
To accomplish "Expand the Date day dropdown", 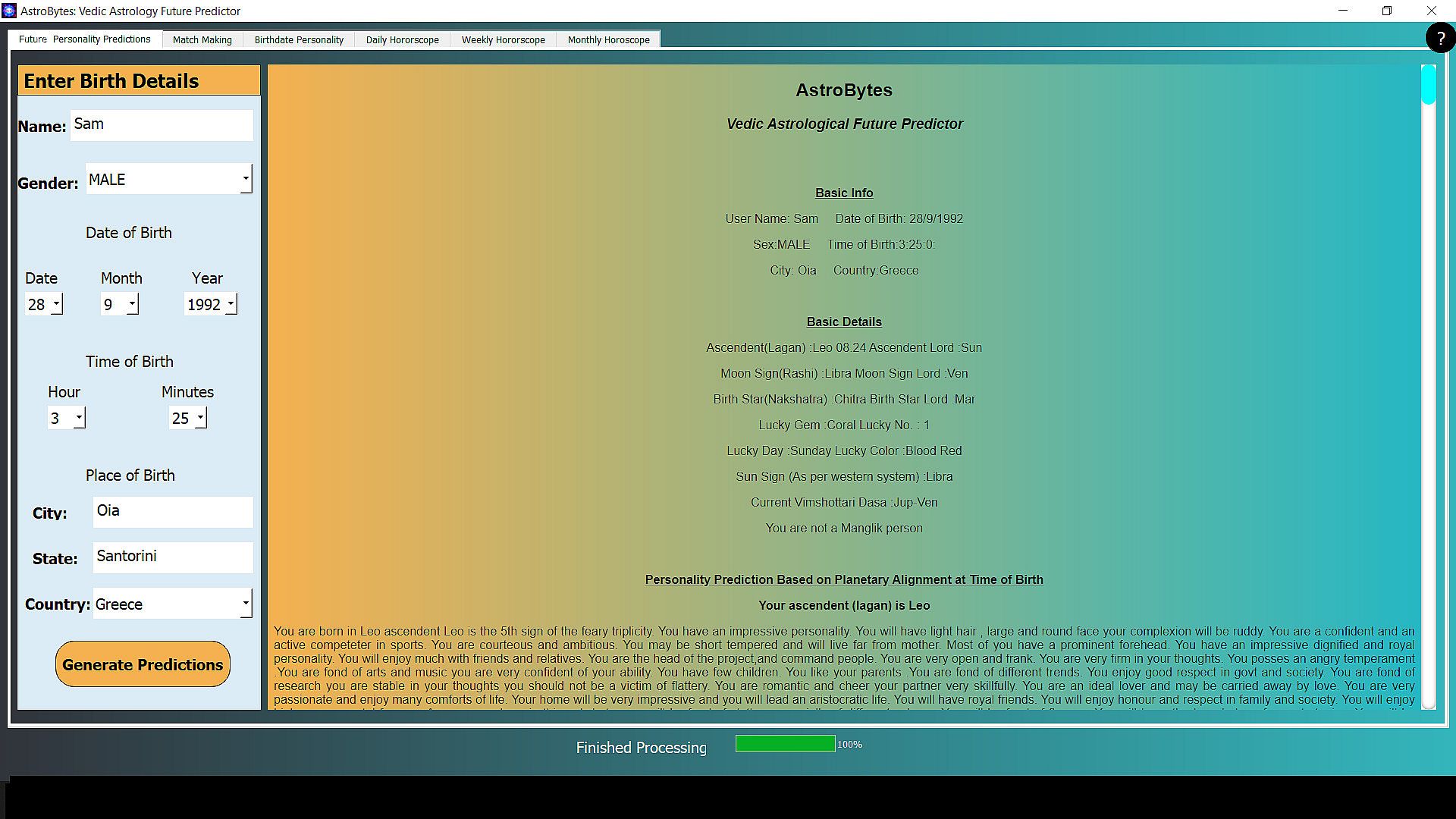I will click(x=56, y=304).
